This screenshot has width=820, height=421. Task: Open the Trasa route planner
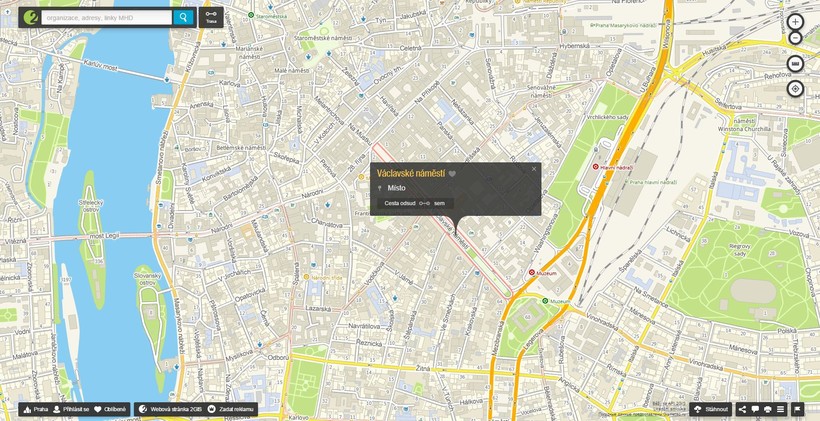pos(211,17)
